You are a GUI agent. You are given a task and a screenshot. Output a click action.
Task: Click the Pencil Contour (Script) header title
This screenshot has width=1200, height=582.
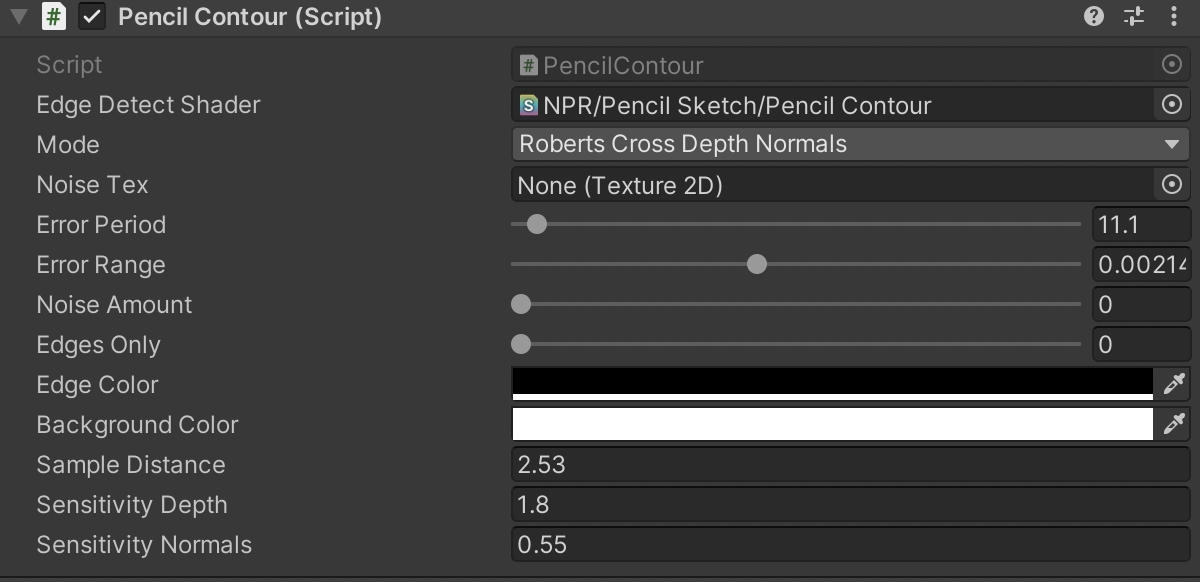tap(250, 17)
